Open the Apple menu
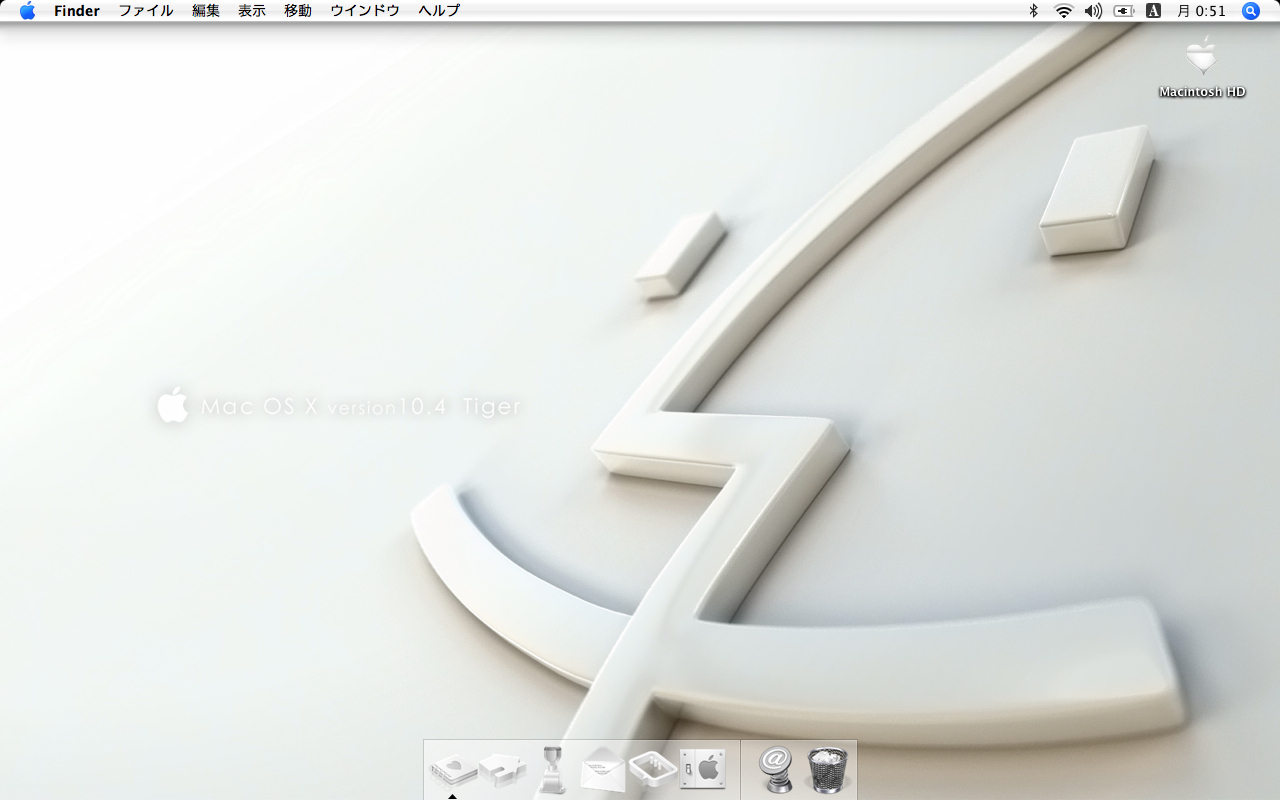Screen dimensions: 1280x800 tap(27, 11)
